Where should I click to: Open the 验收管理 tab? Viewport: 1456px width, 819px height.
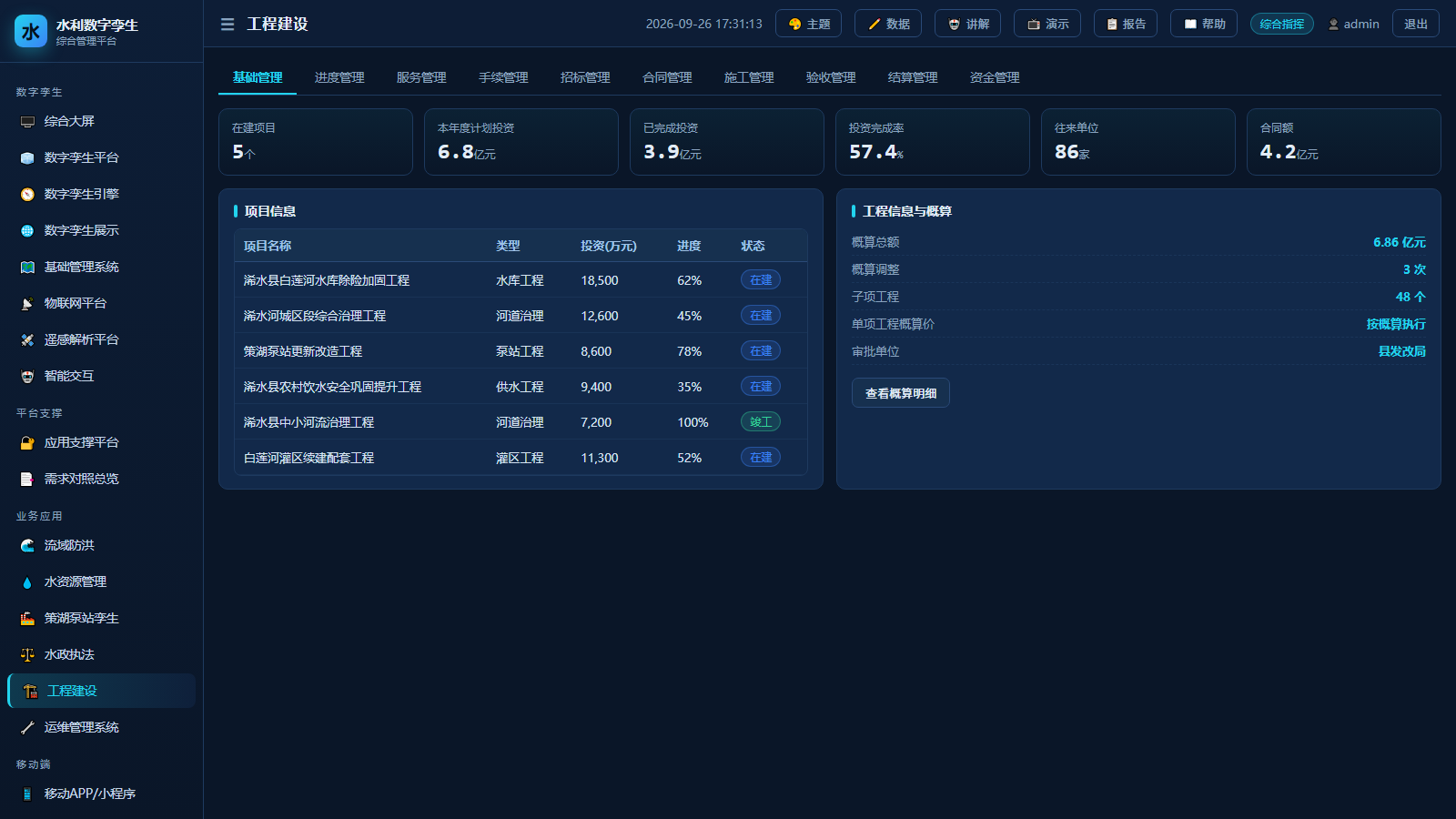831,77
